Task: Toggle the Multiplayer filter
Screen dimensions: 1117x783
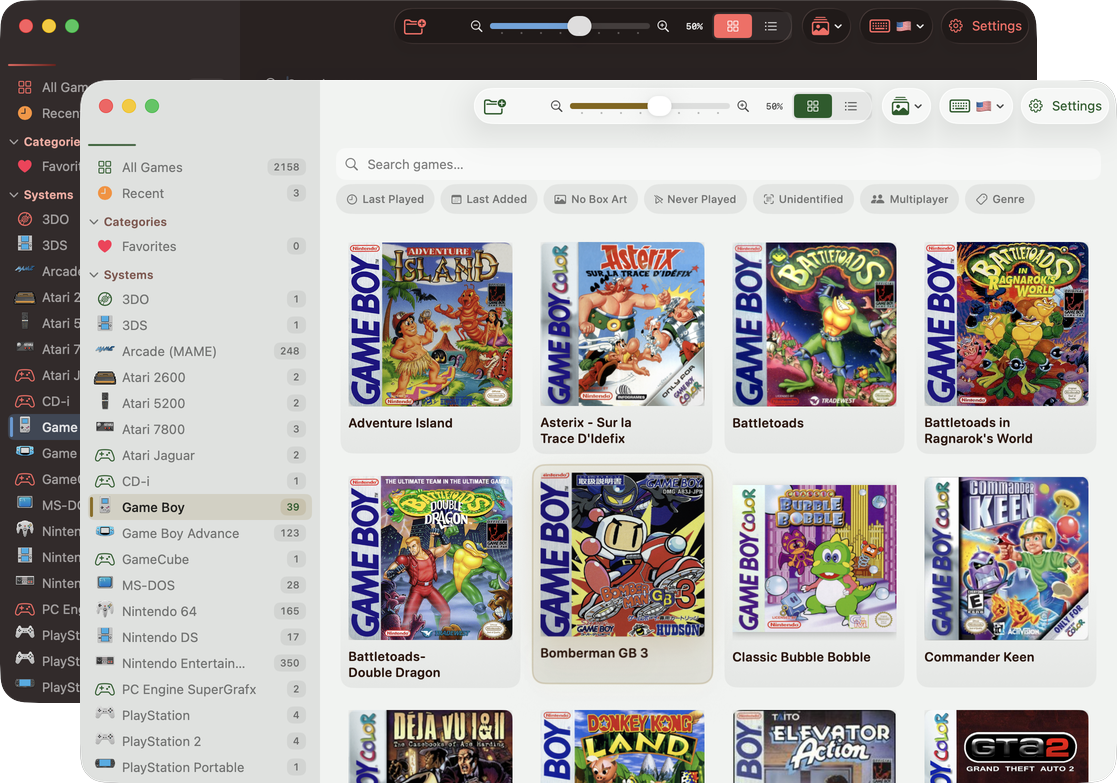Action: coord(909,199)
